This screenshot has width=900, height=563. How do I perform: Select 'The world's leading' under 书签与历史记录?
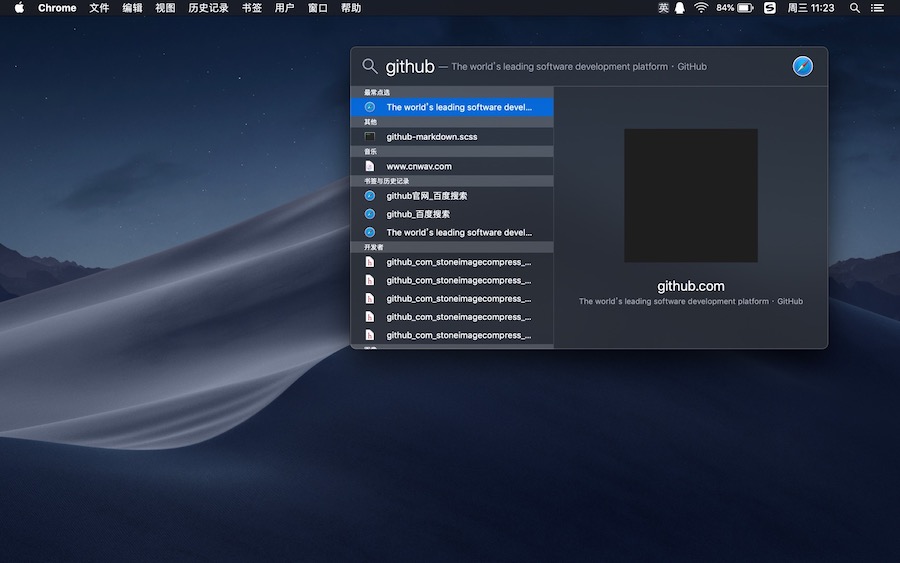click(x=452, y=232)
